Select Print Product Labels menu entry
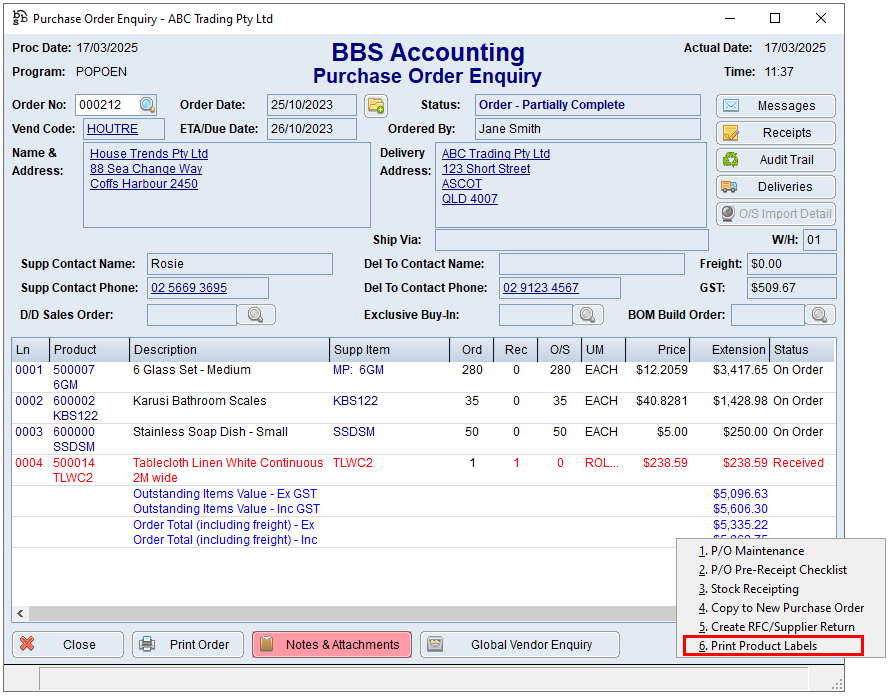 764,646
